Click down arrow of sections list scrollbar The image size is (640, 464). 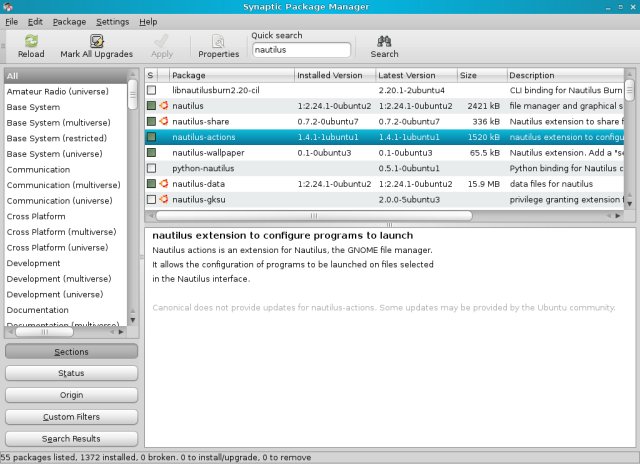[x=132, y=320]
